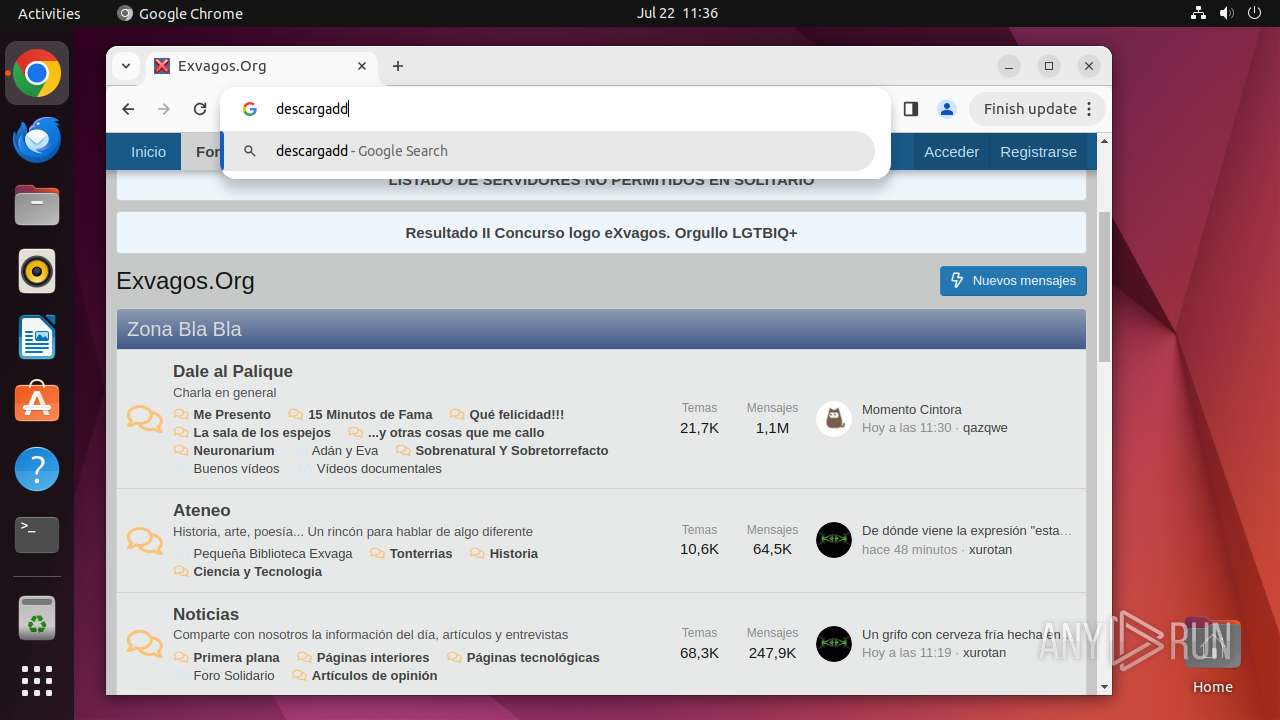This screenshot has width=1280, height=720.
Task: Open Ubuntu Software from the dock
Action: pos(37,403)
